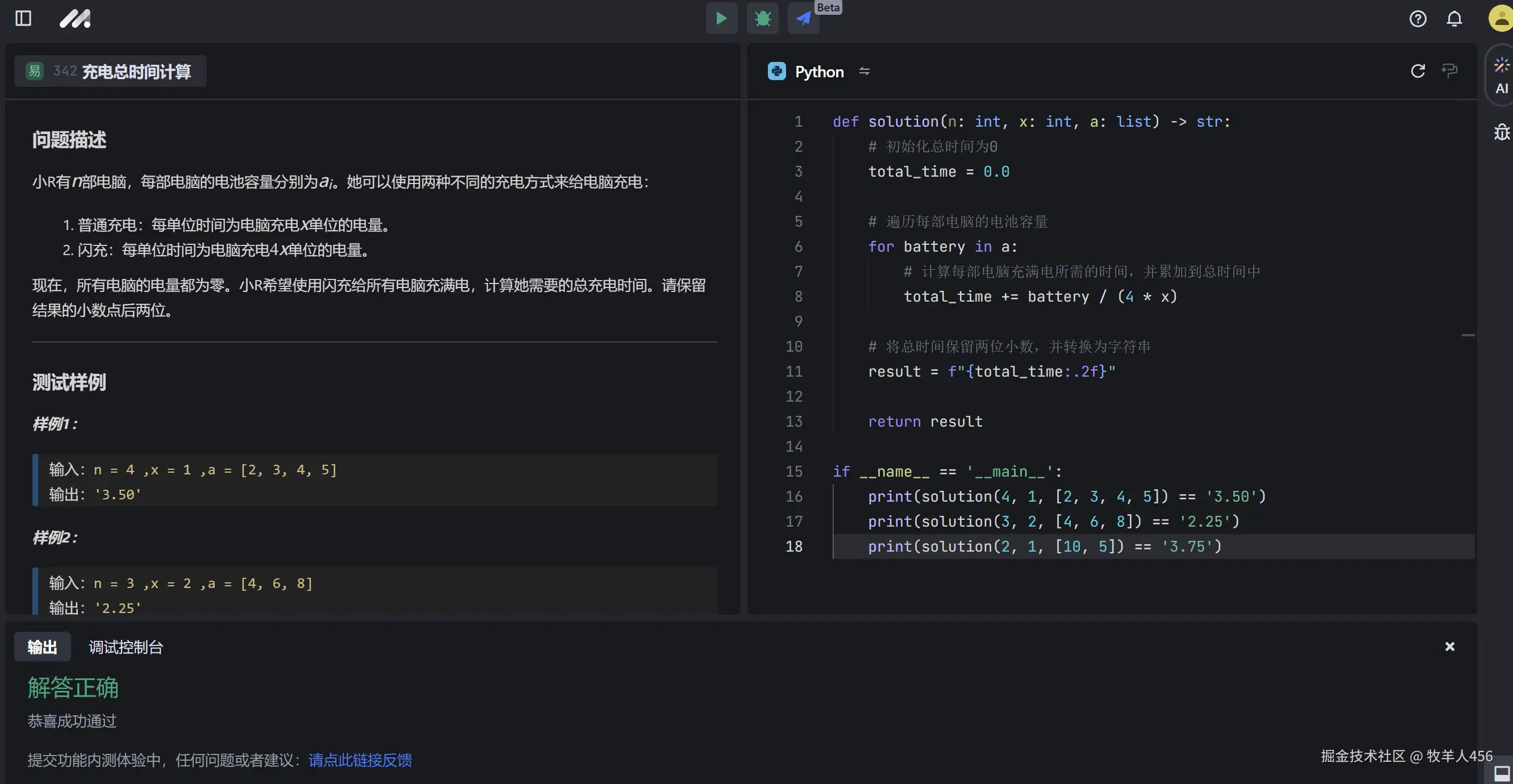Viewport: 1513px width, 784px height.
Task: Click the language swap arrows icon
Action: point(864,72)
